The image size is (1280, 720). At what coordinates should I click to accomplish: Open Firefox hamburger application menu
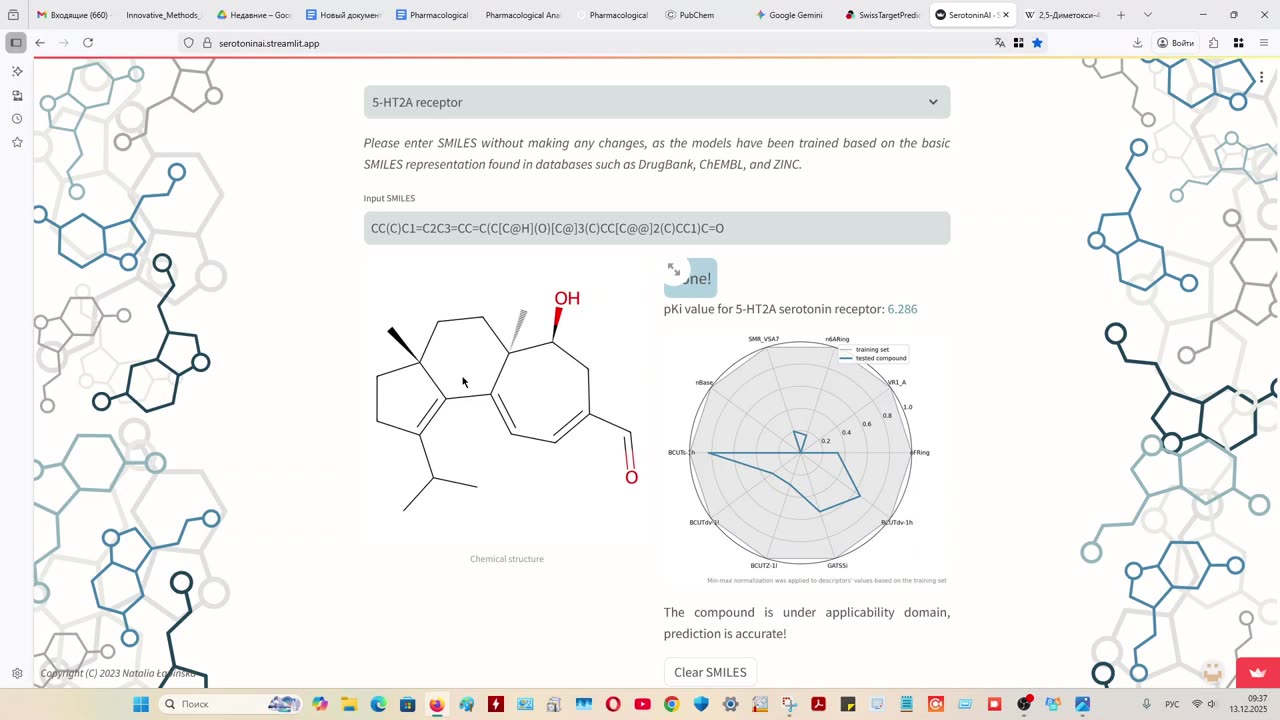pos(1265,43)
